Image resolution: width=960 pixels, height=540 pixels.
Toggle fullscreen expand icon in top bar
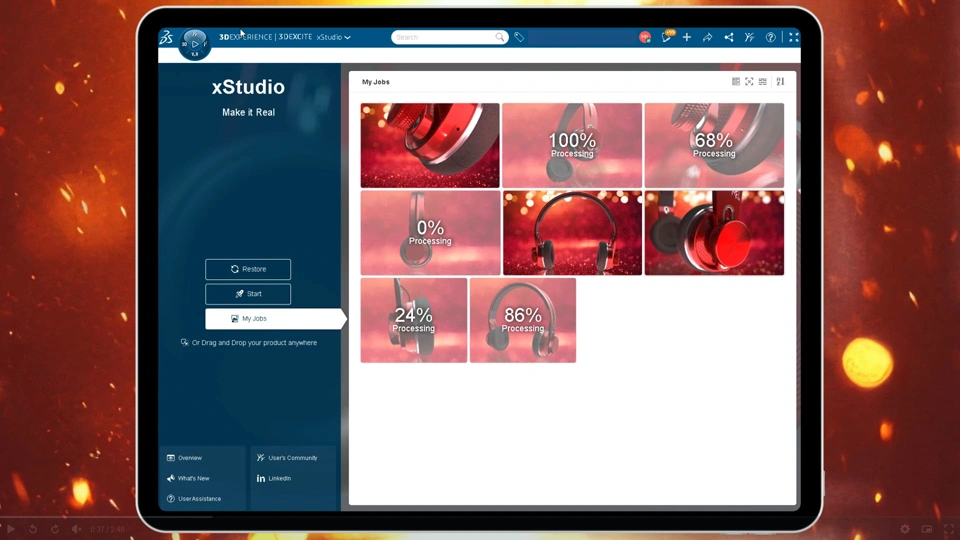pyautogui.click(x=793, y=37)
